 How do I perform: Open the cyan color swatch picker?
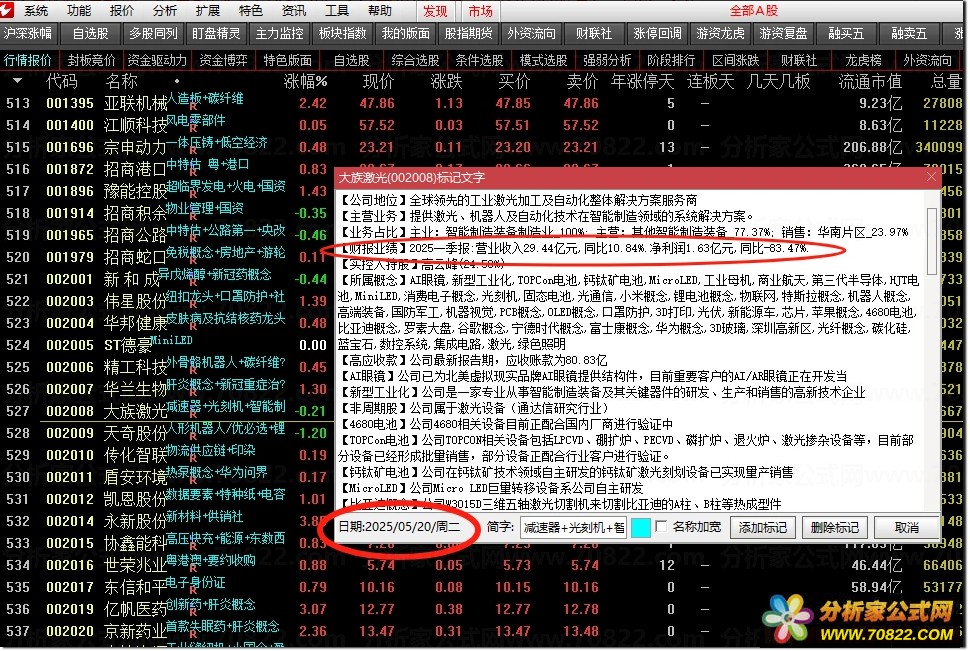(640, 528)
